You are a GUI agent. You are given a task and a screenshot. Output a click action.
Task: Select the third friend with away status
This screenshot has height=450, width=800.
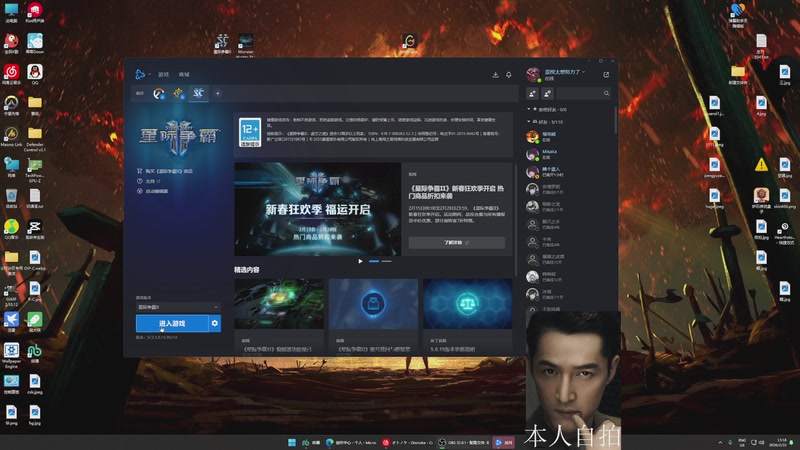point(569,171)
